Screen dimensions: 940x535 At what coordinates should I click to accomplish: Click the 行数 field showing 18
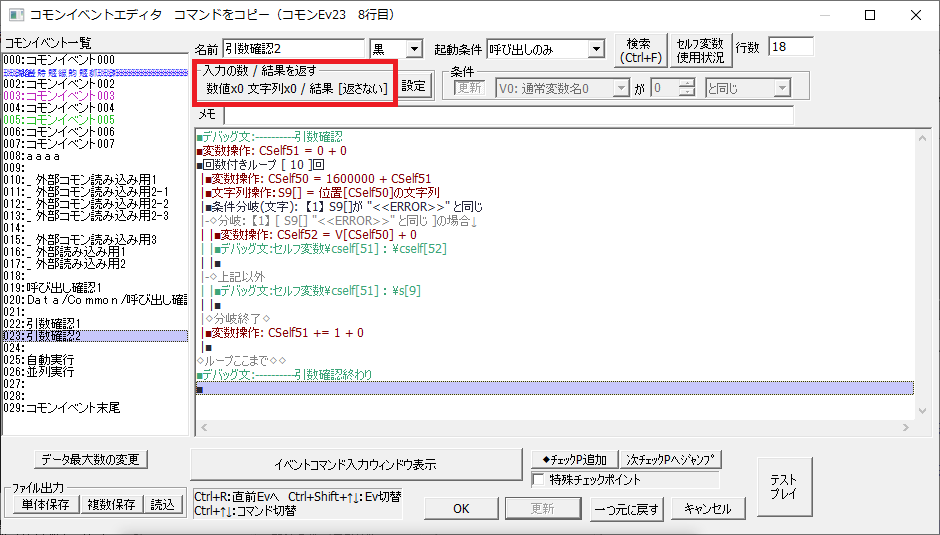[x=791, y=47]
